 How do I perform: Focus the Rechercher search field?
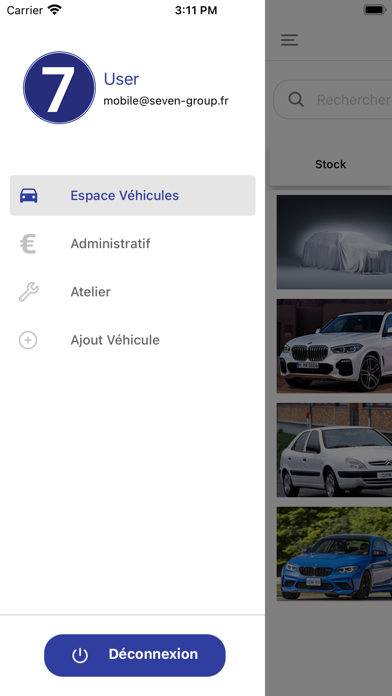point(333,99)
